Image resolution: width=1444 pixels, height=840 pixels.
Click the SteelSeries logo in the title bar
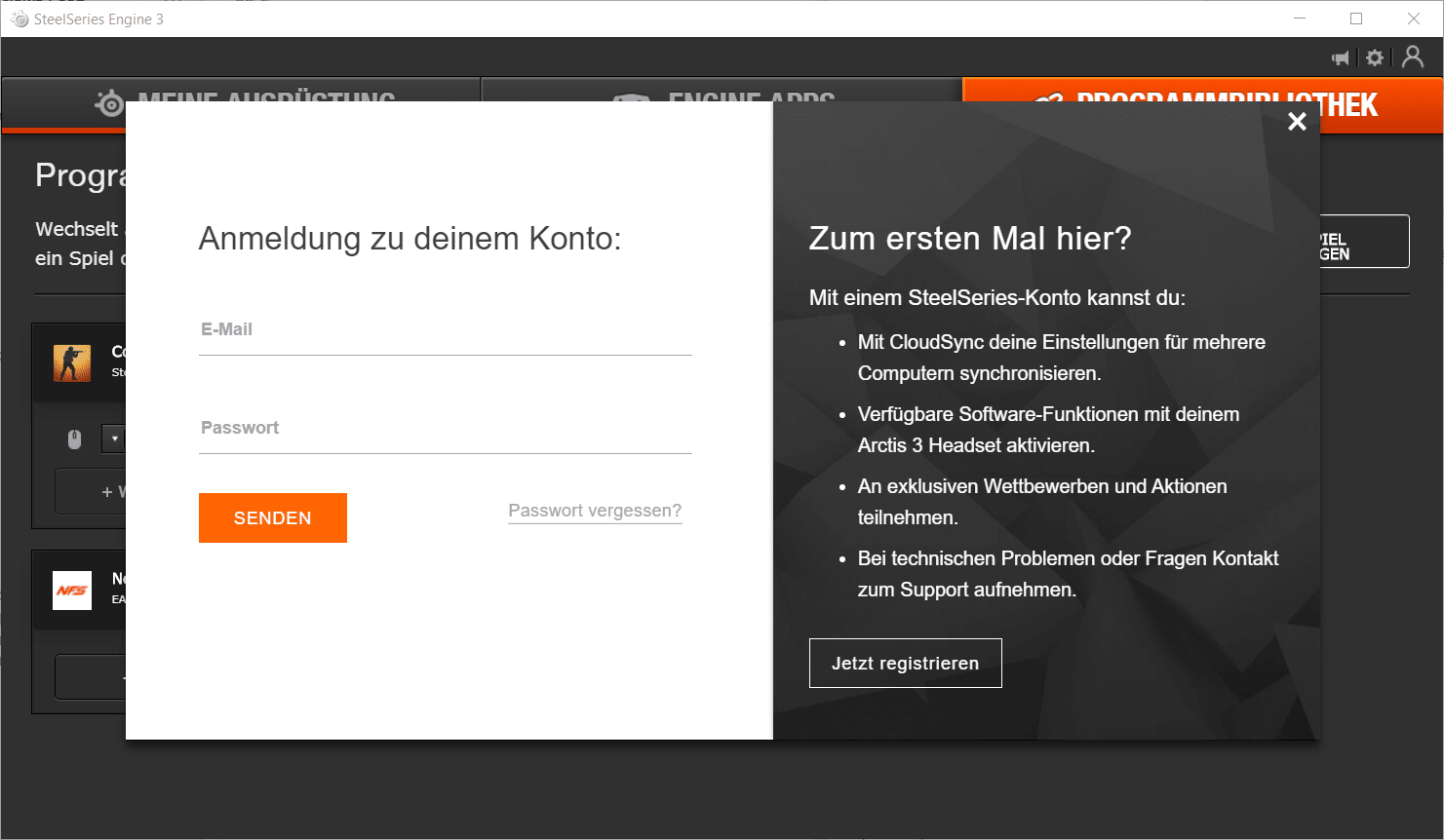(x=19, y=19)
